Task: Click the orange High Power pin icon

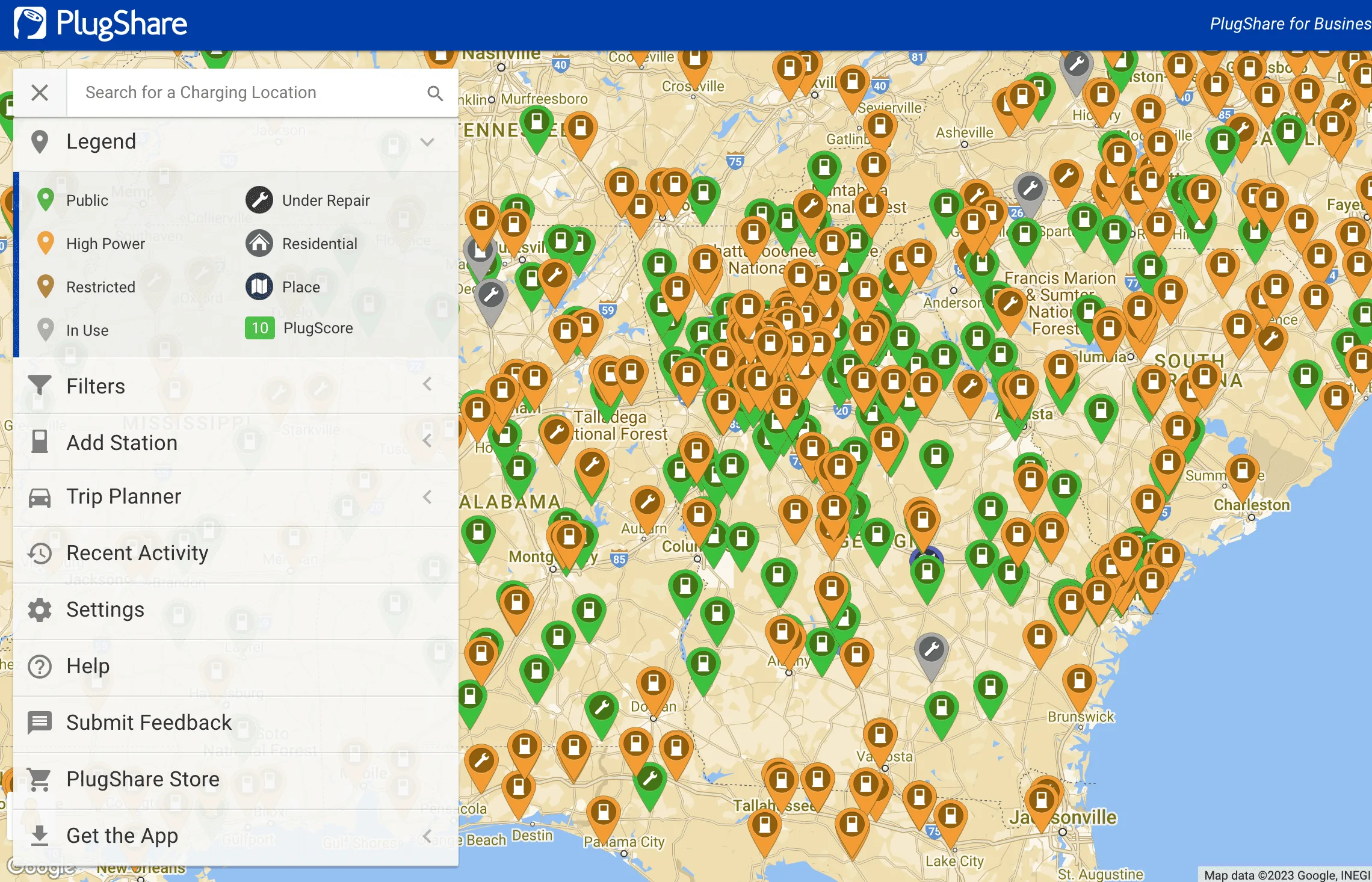Action: (46, 243)
